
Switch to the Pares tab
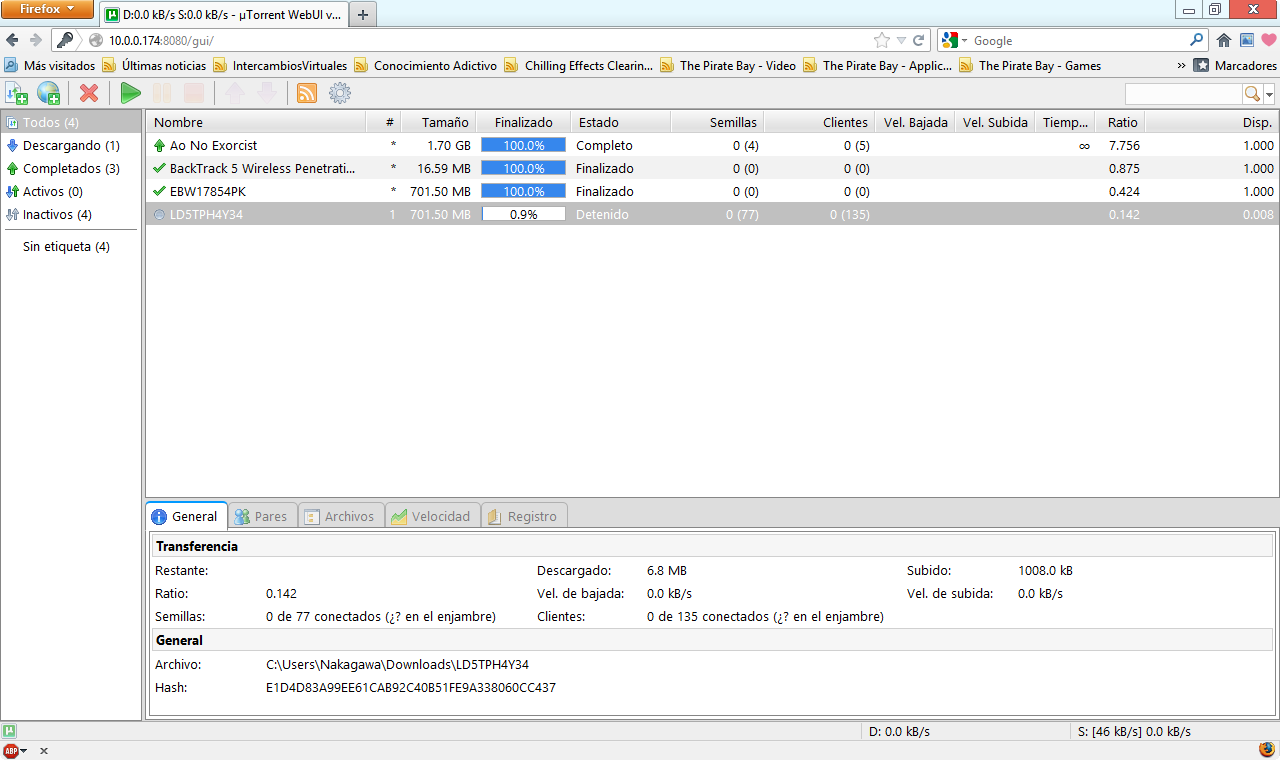point(262,516)
